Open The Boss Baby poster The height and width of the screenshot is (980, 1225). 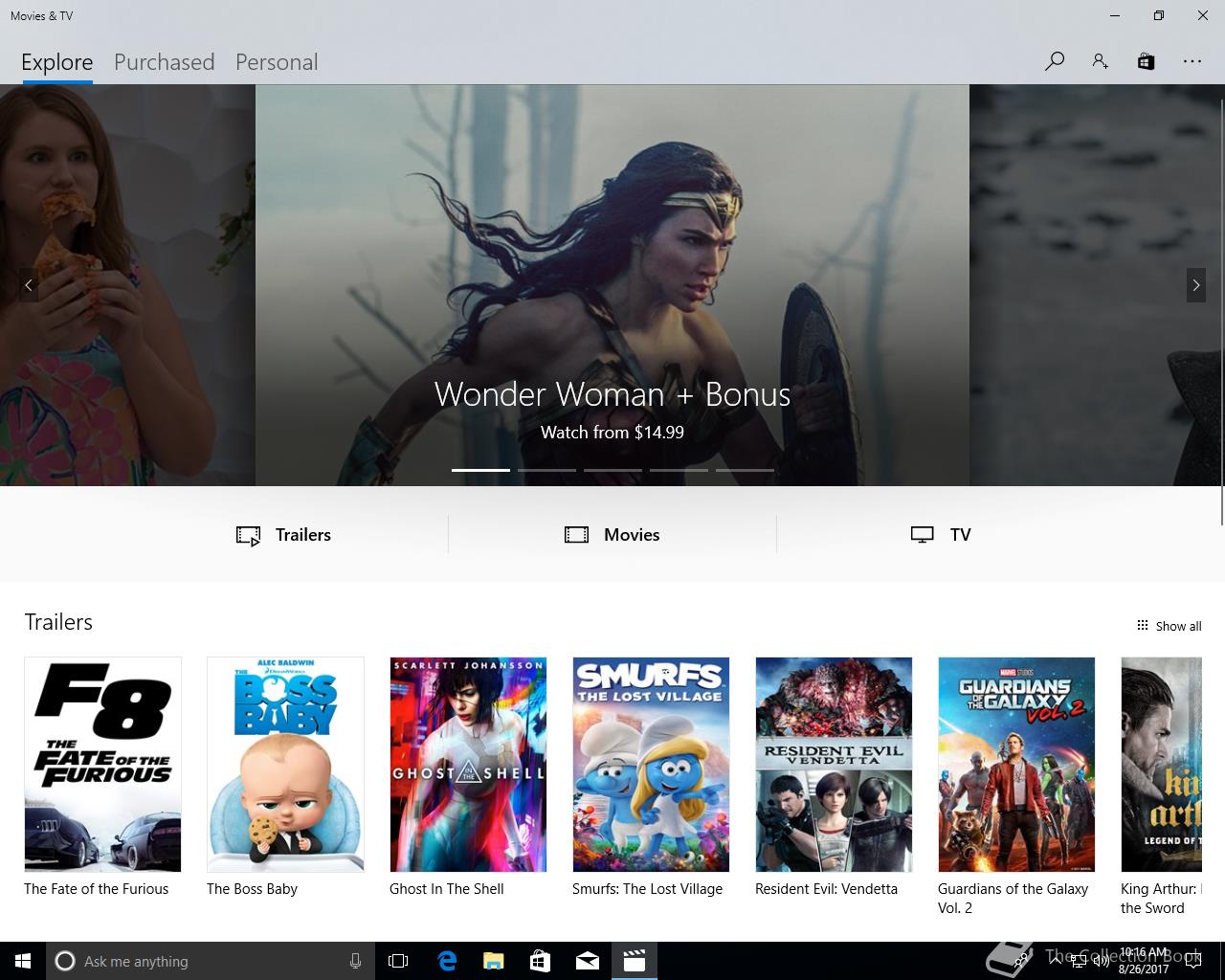pos(285,765)
